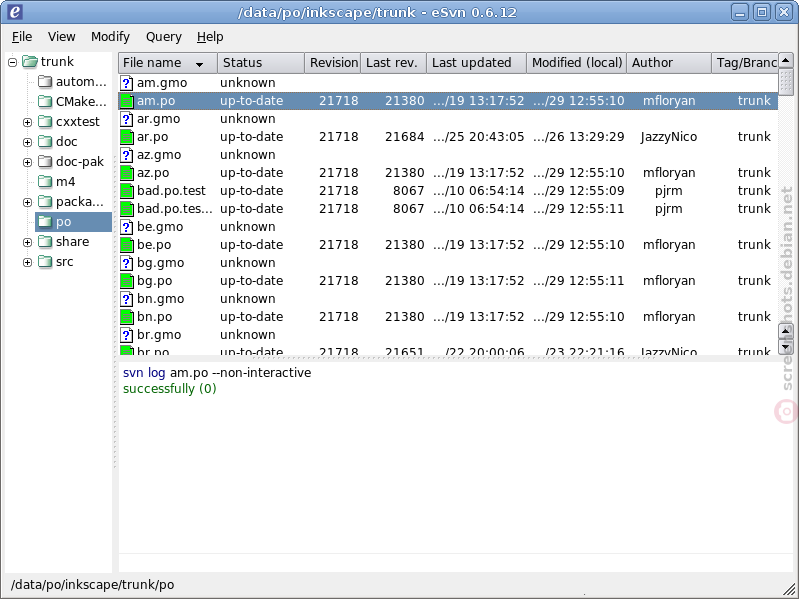Open the Modify menu
The width and height of the screenshot is (799, 599).
click(111, 37)
